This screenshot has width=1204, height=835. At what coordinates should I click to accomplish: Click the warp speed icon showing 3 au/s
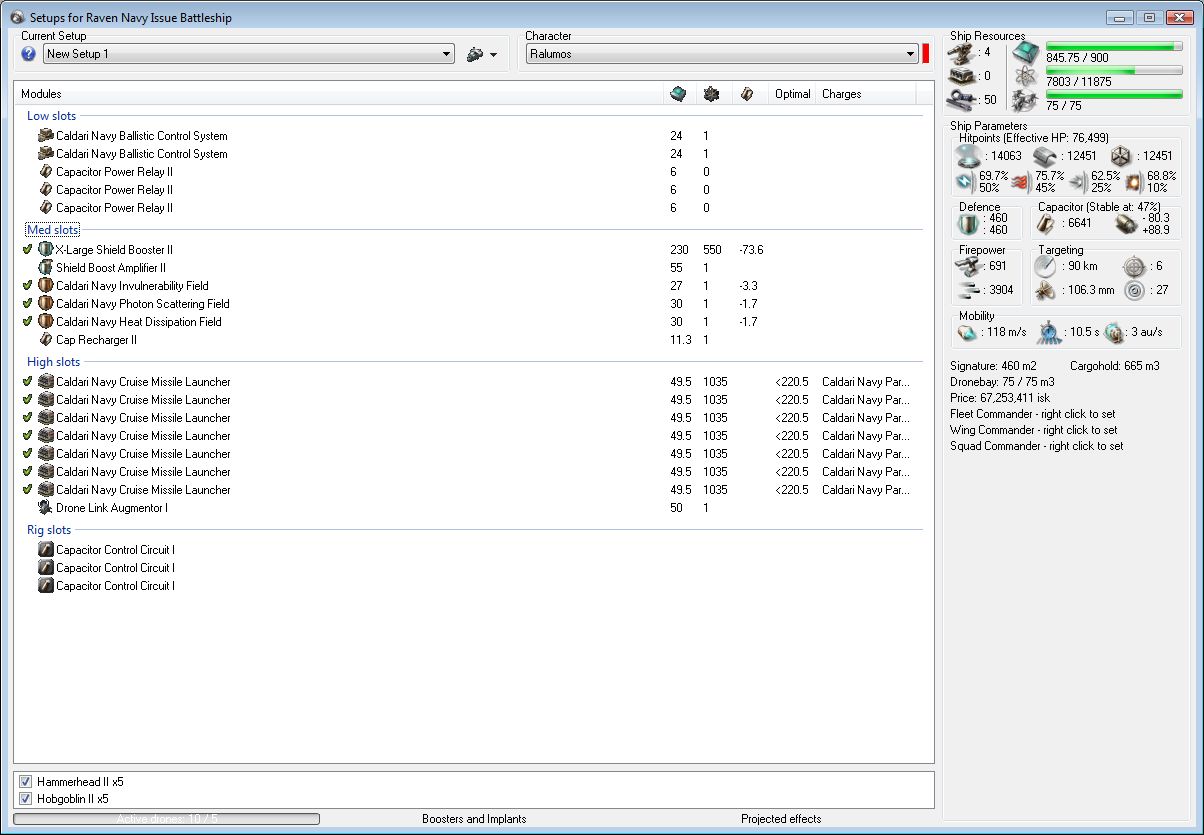pyautogui.click(x=1115, y=332)
